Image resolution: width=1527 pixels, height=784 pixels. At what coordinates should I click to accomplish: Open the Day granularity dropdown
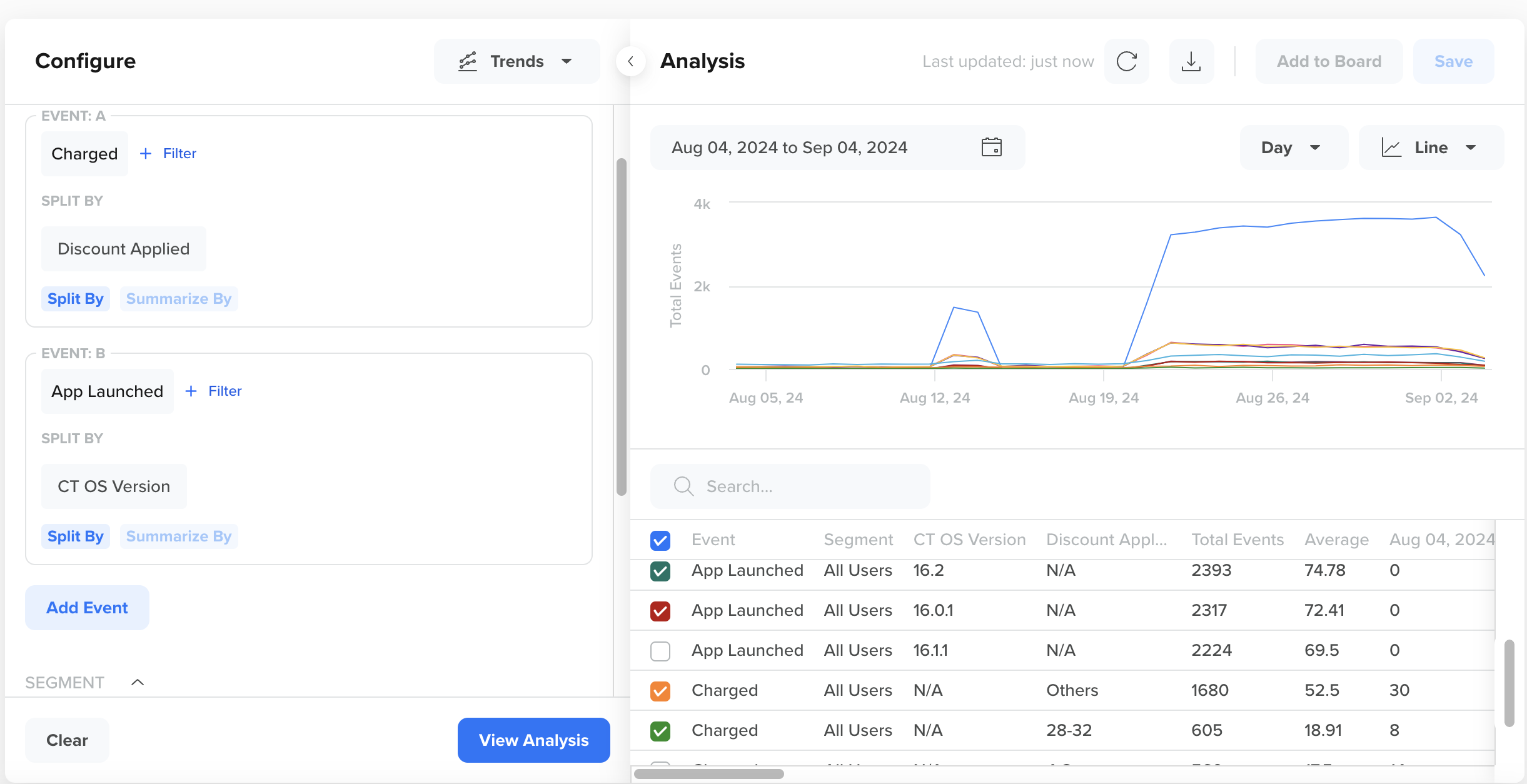[x=1292, y=148]
